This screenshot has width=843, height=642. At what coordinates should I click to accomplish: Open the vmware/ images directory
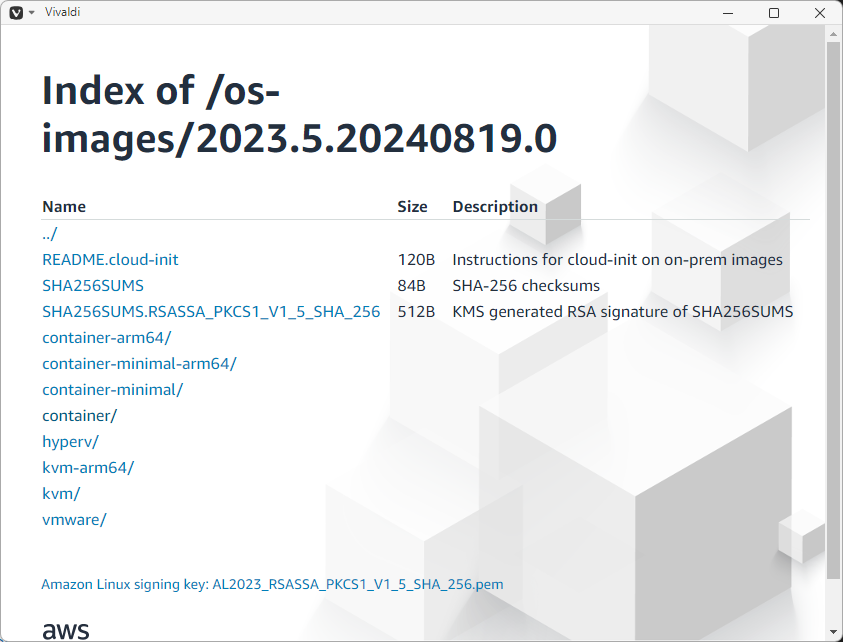pos(74,519)
